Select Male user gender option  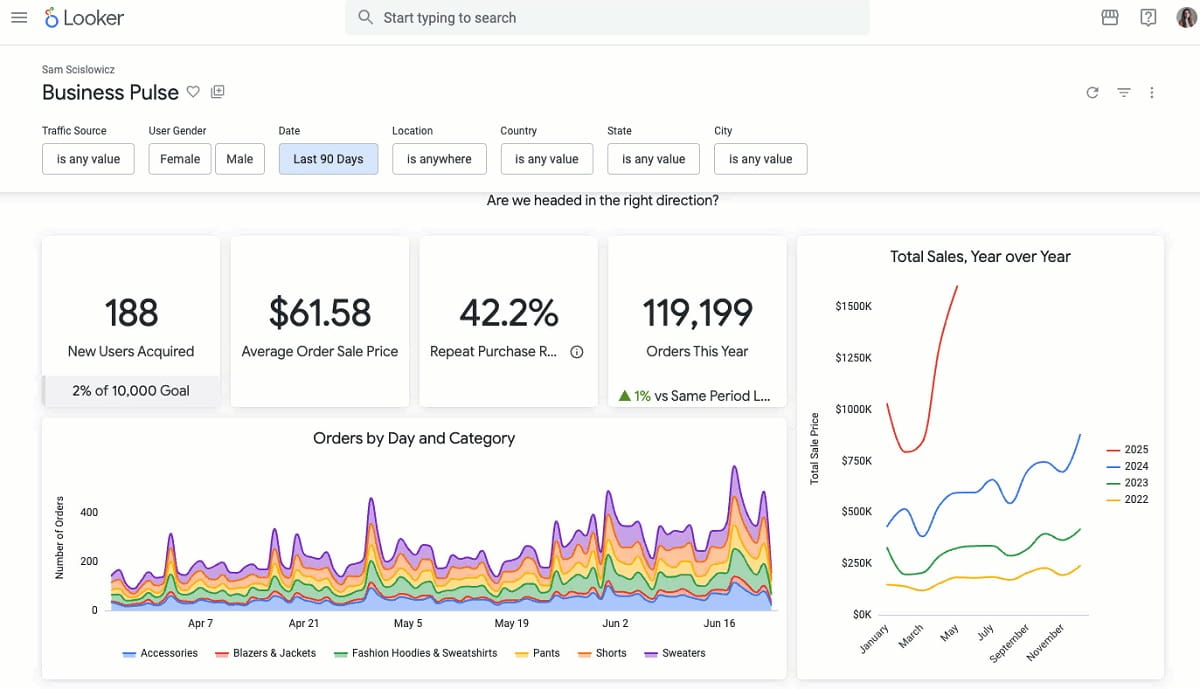pos(240,159)
